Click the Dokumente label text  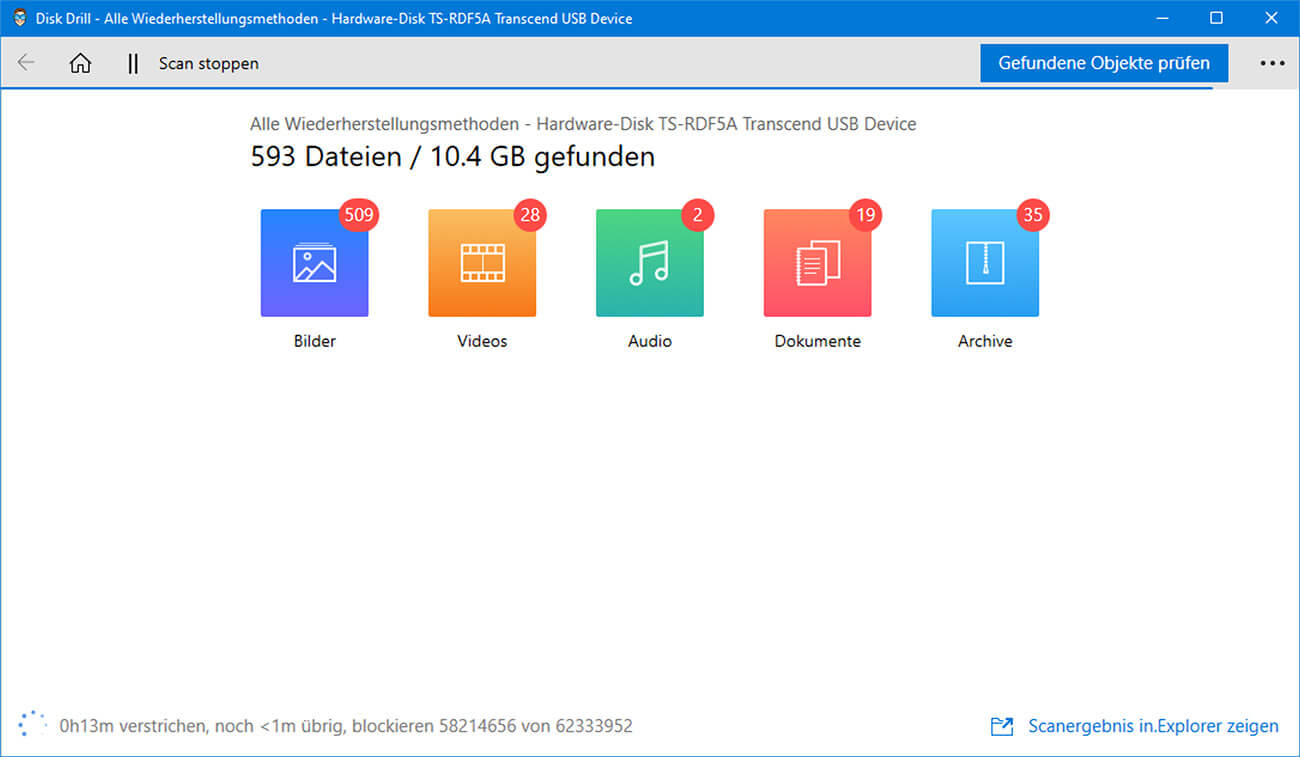coord(817,341)
